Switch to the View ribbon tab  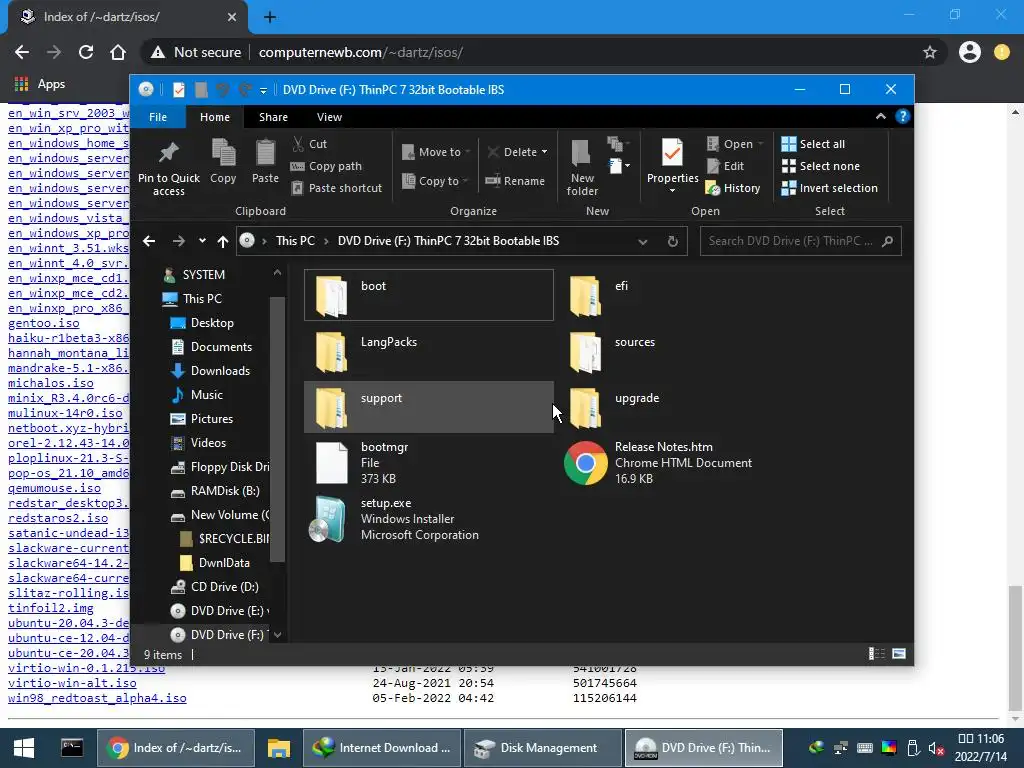[329, 117]
